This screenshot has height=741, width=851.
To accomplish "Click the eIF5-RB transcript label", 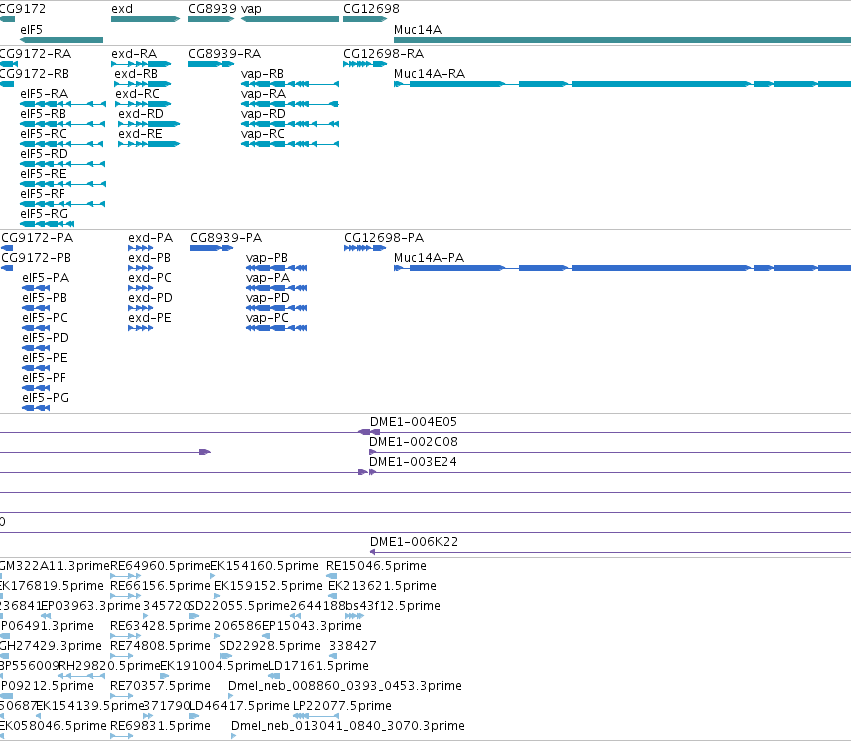I will pyautogui.click(x=43, y=114).
